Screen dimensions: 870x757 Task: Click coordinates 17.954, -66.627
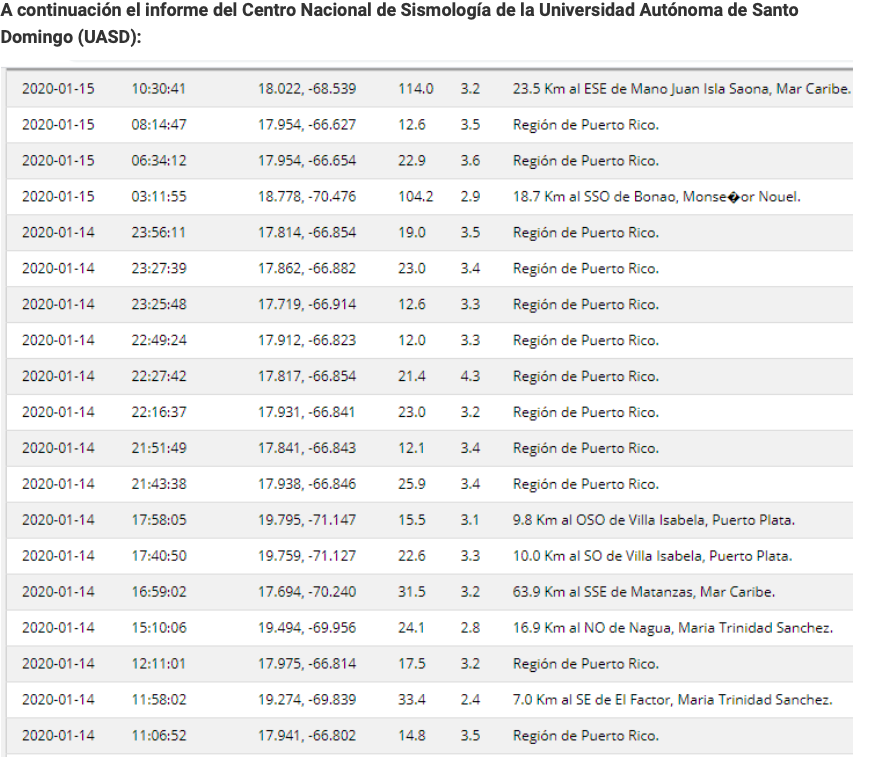pos(307,125)
